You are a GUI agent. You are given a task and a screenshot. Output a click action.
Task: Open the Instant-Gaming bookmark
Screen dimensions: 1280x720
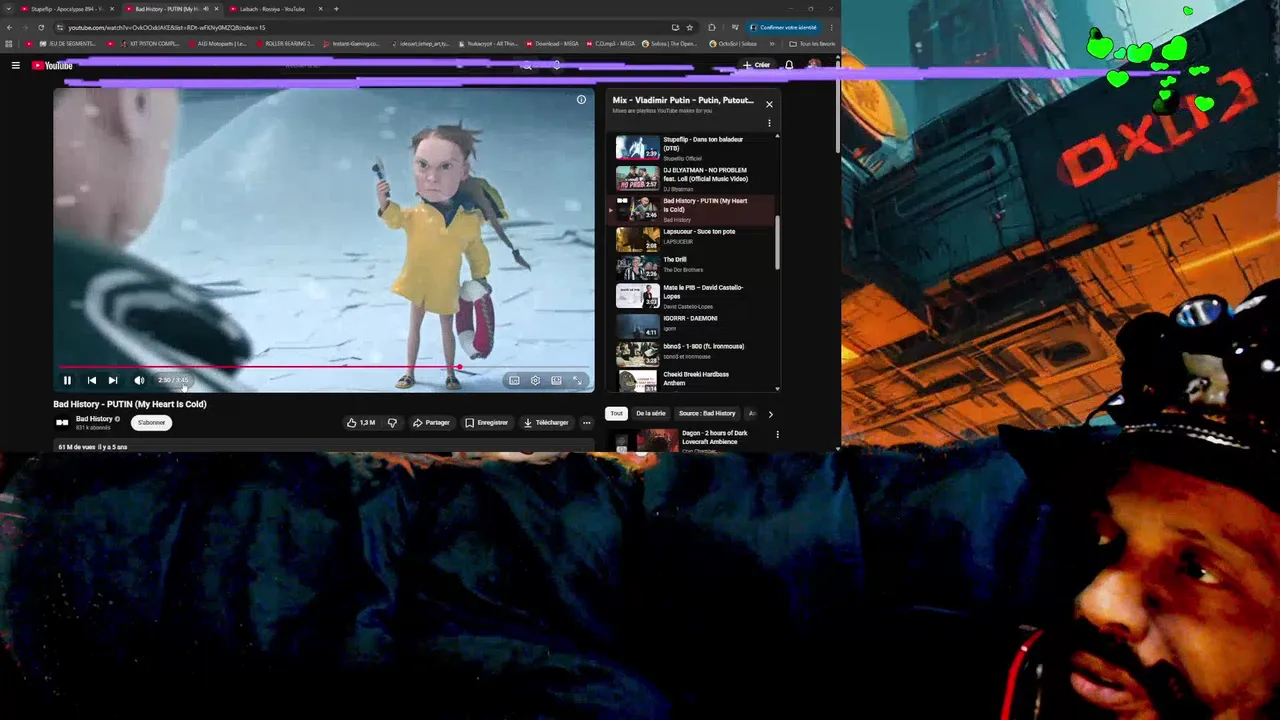(x=352, y=43)
